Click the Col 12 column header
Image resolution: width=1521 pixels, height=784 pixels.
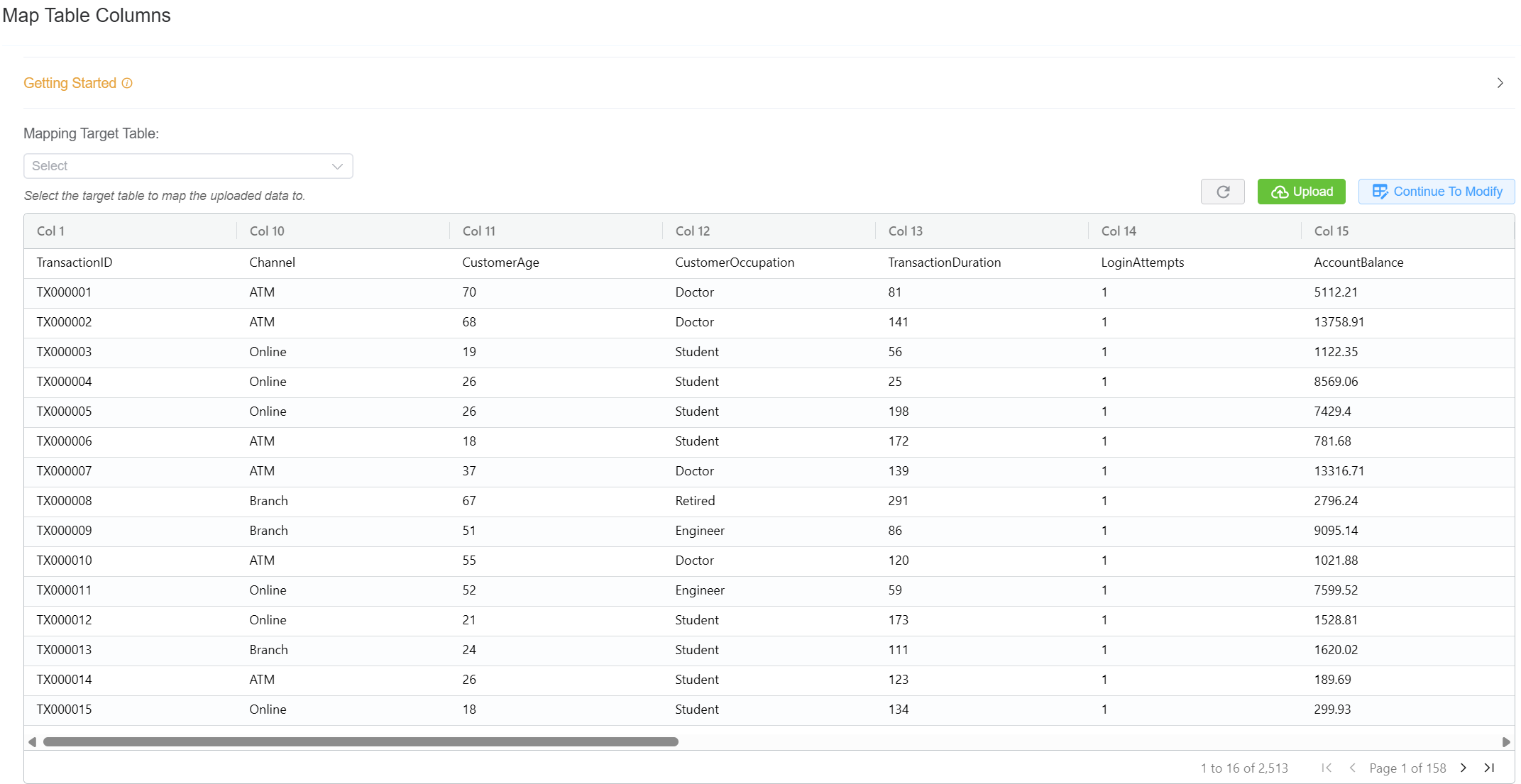tap(693, 231)
